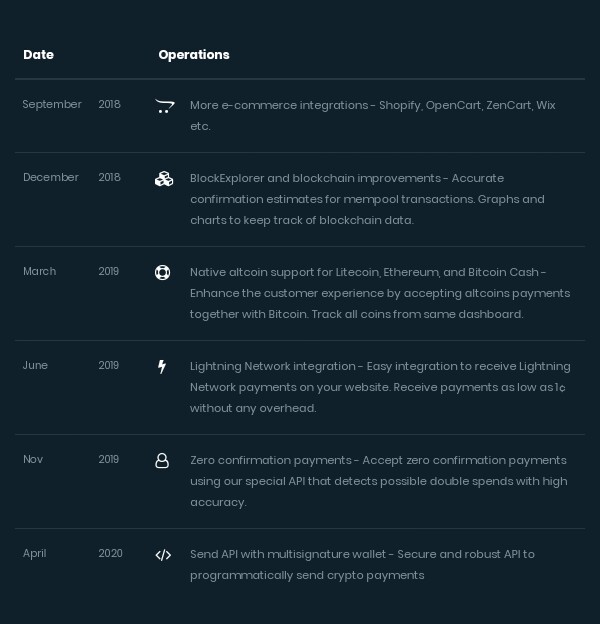Click the 2020 year label
Screen dimensions: 600x624
[x=110, y=554]
